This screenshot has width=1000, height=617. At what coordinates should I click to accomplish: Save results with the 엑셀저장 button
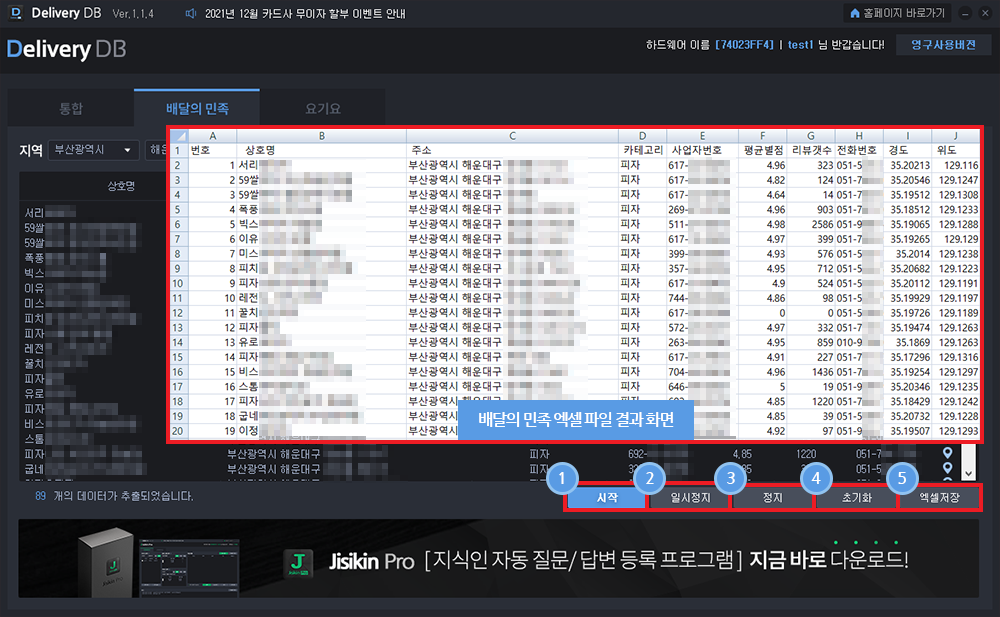[x=939, y=497]
